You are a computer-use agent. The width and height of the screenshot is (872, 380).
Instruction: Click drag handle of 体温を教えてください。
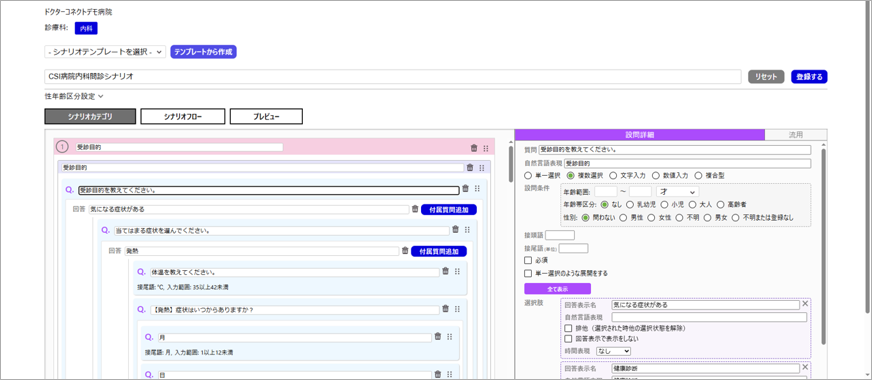[x=457, y=271]
